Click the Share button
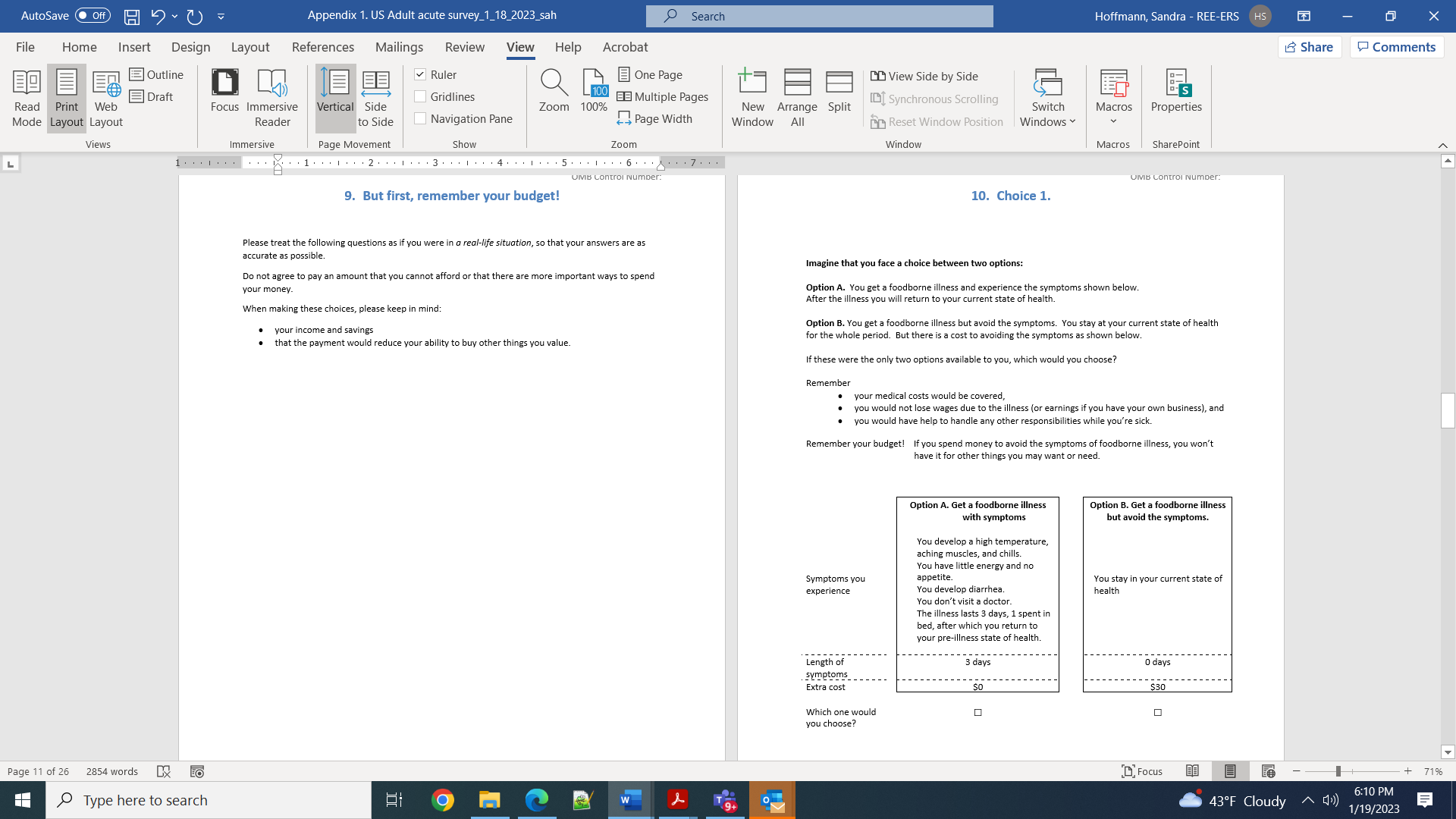 pos(1310,47)
